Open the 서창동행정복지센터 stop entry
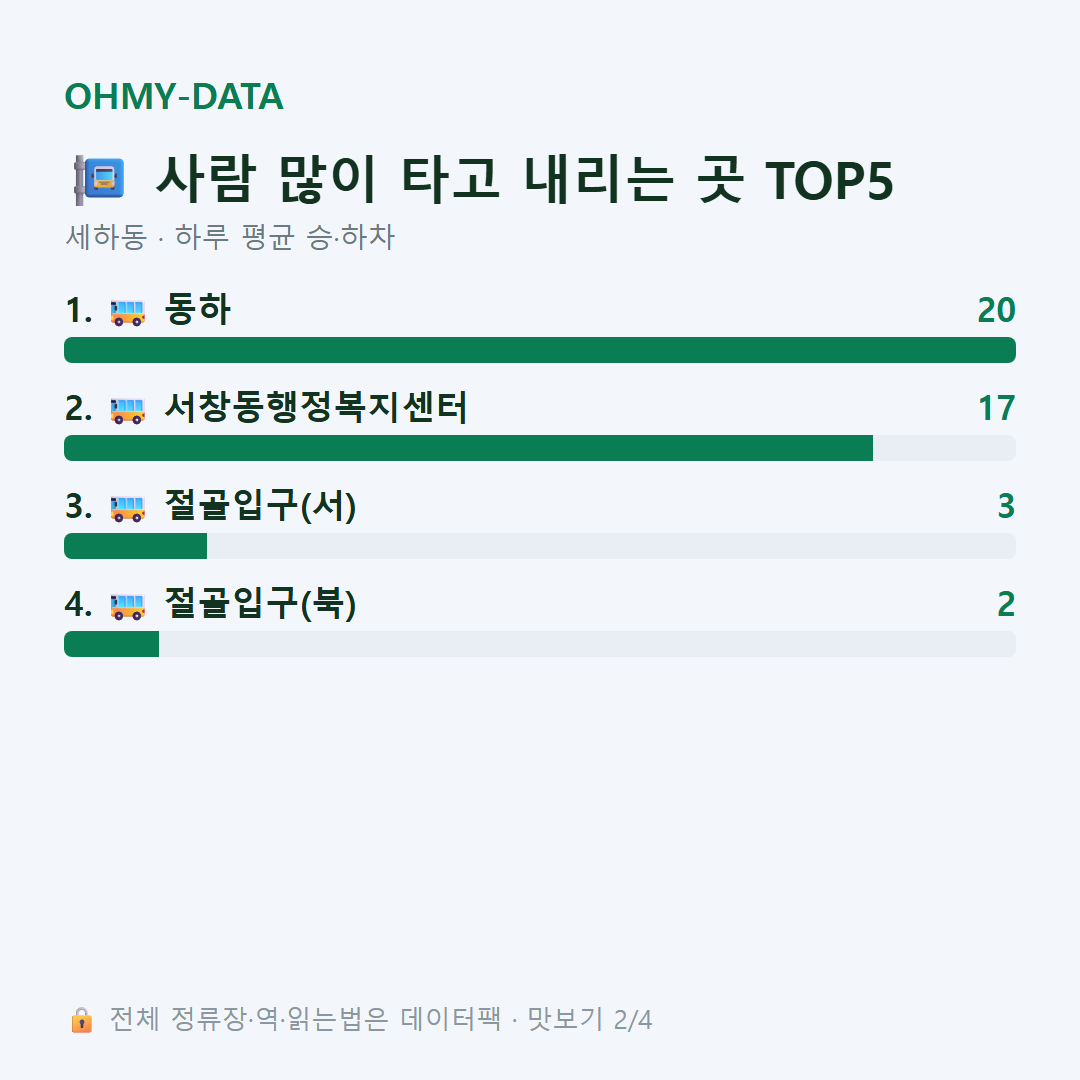Viewport: 1080px width, 1080px height. tap(316, 408)
